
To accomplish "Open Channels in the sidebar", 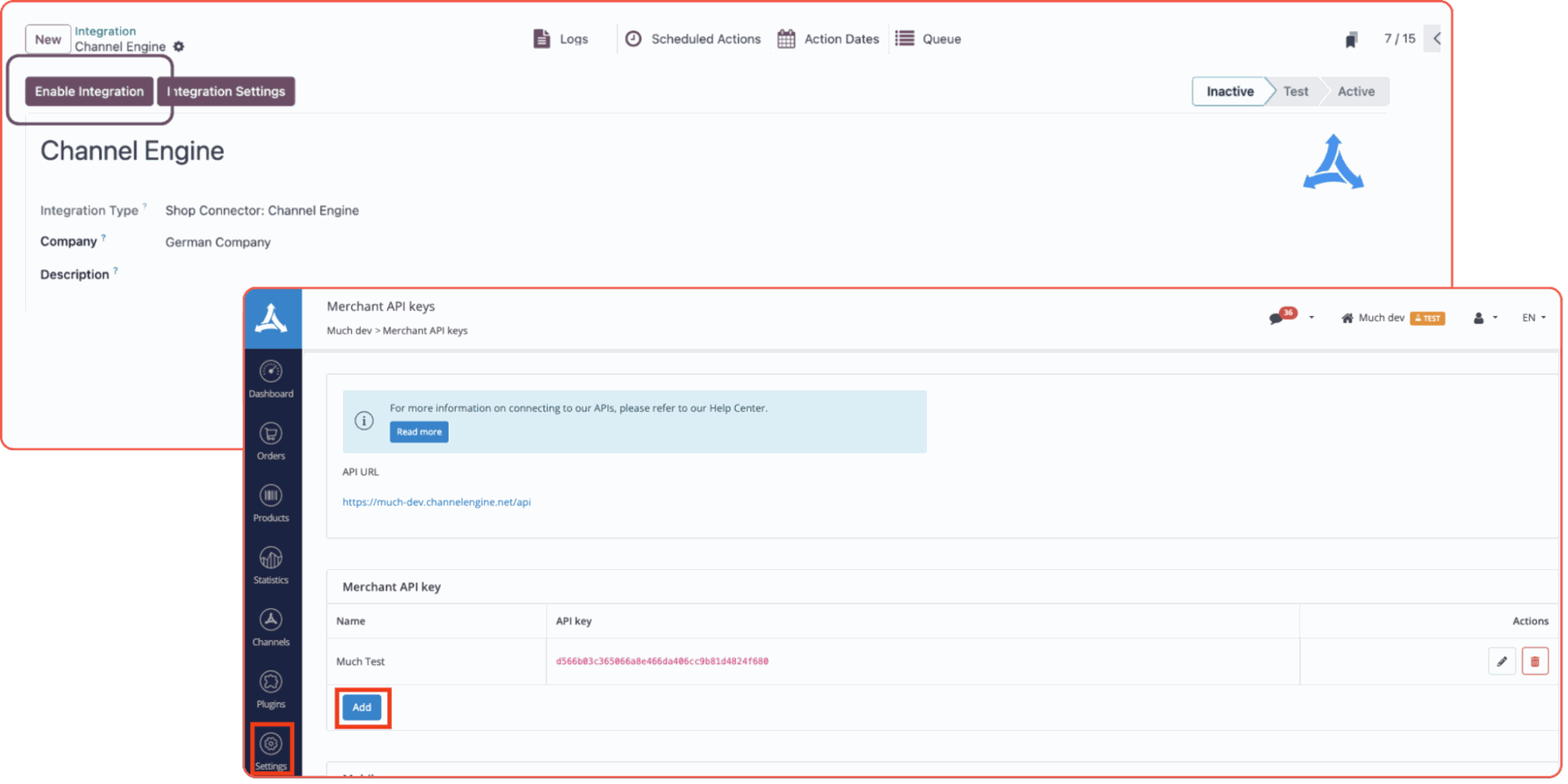I will click(271, 628).
